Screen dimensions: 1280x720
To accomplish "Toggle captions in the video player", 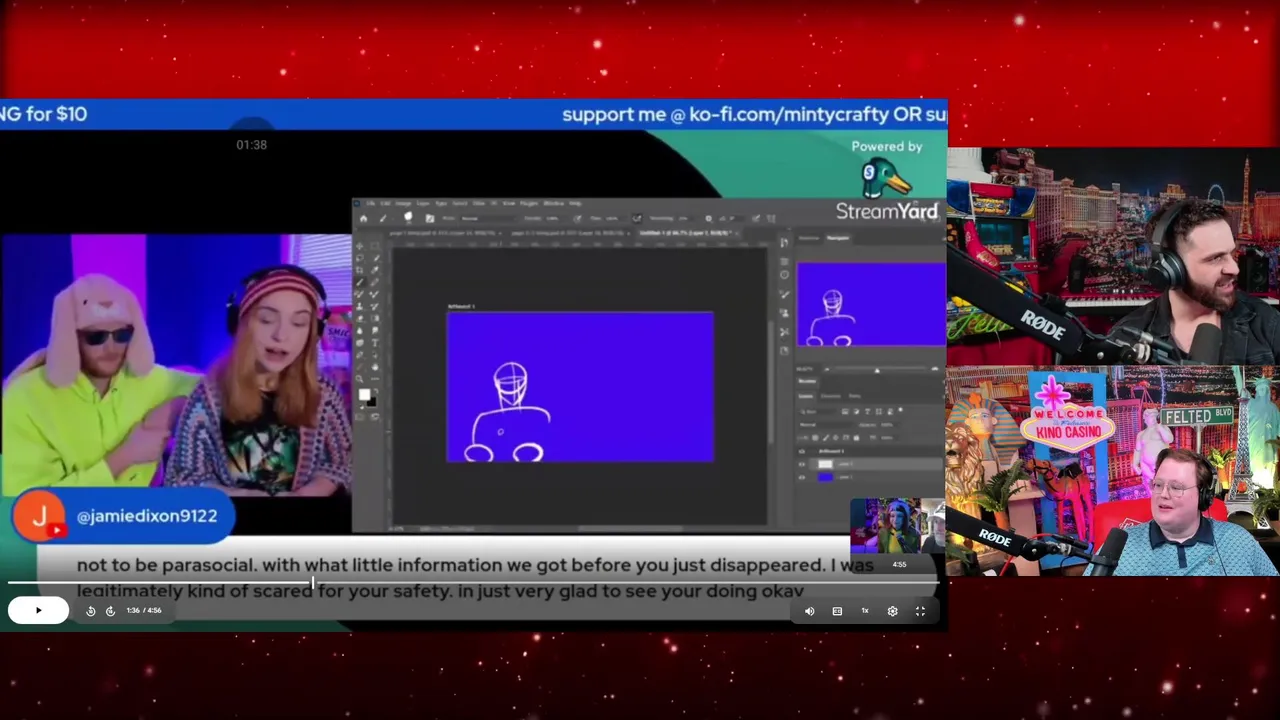I will coord(837,611).
